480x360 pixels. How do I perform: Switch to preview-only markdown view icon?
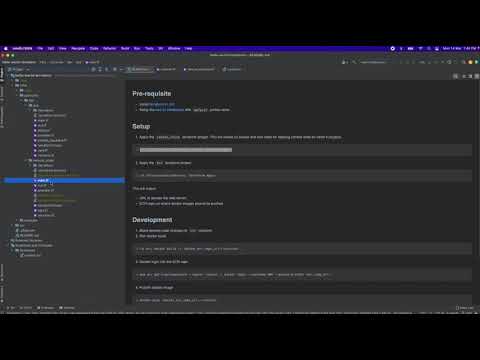[477, 76]
